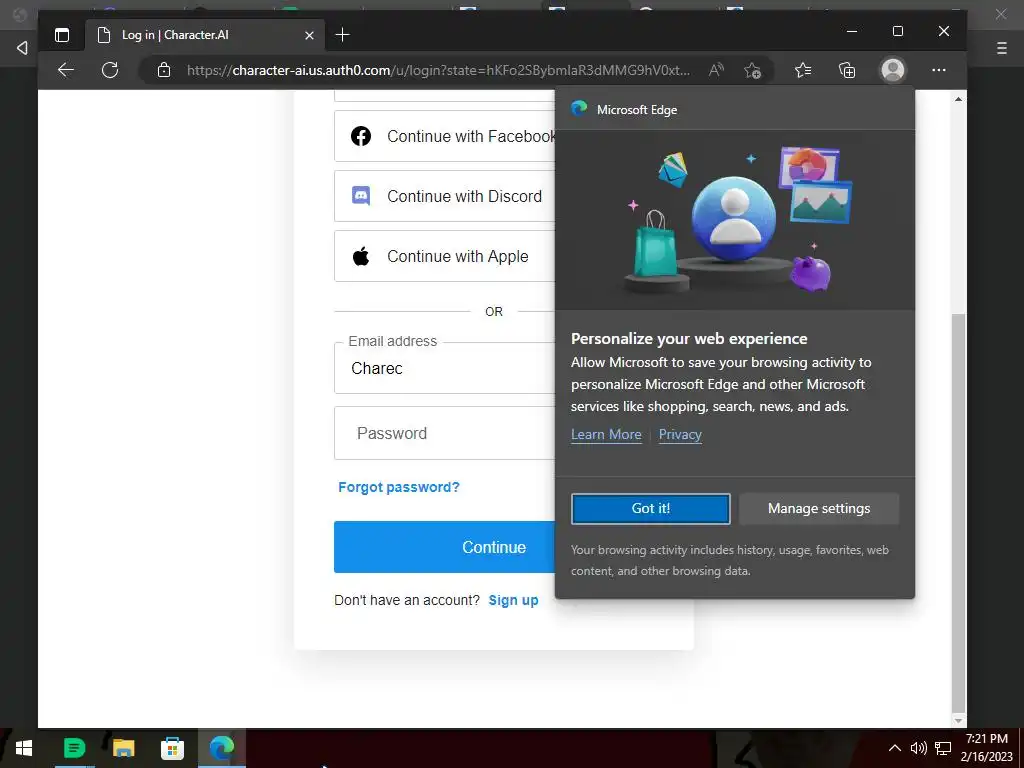Show hidden system tray icons
Screen dimensions: 1024x768
click(895, 748)
